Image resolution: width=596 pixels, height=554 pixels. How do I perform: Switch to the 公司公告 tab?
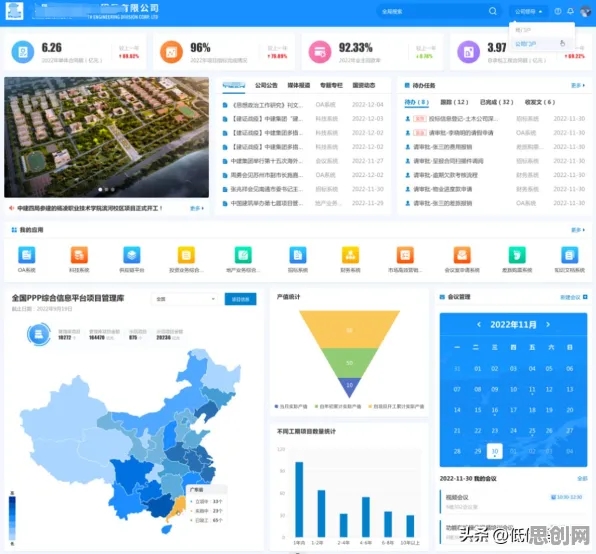(x=266, y=85)
